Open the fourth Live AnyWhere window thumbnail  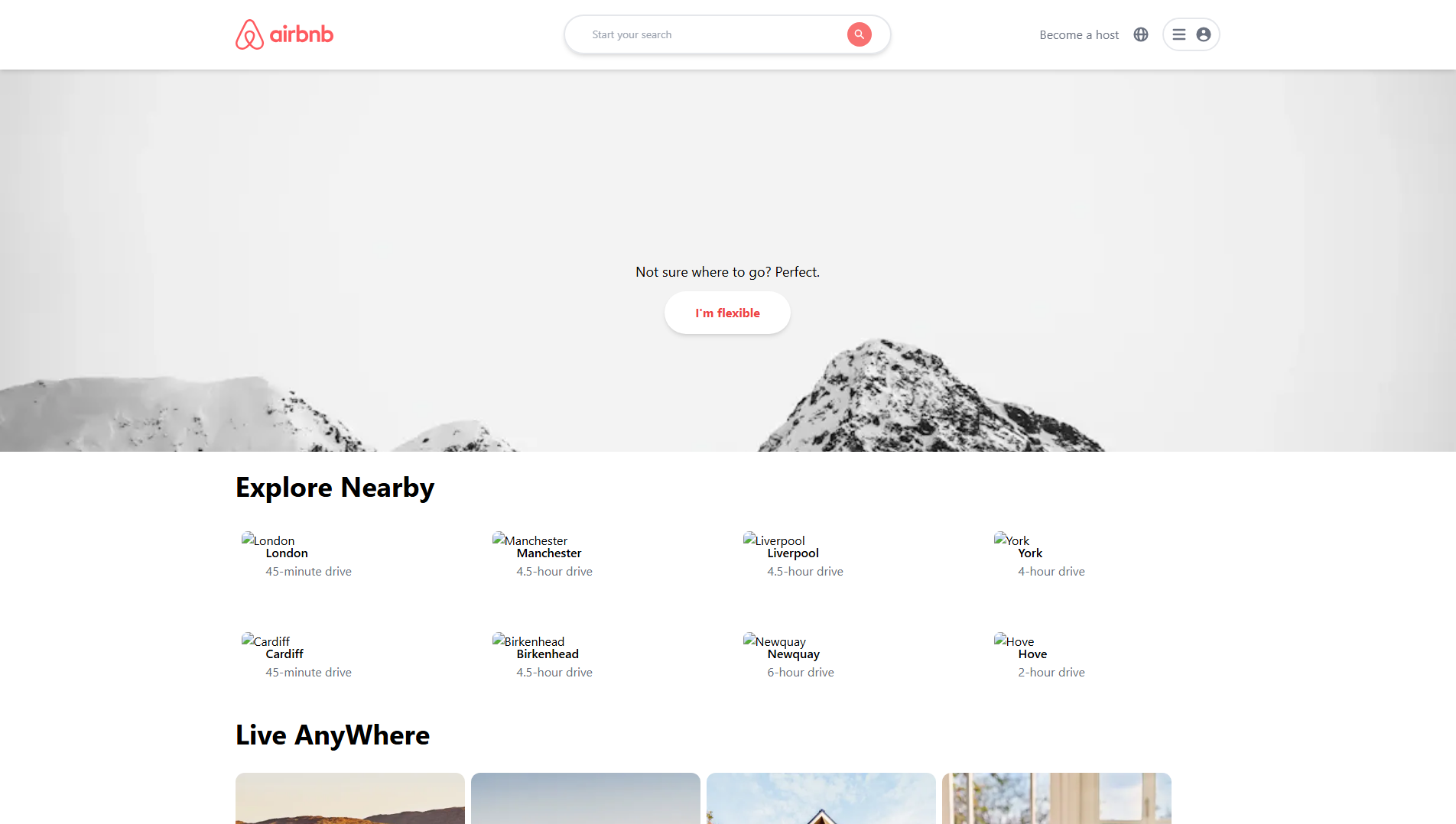click(1057, 798)
